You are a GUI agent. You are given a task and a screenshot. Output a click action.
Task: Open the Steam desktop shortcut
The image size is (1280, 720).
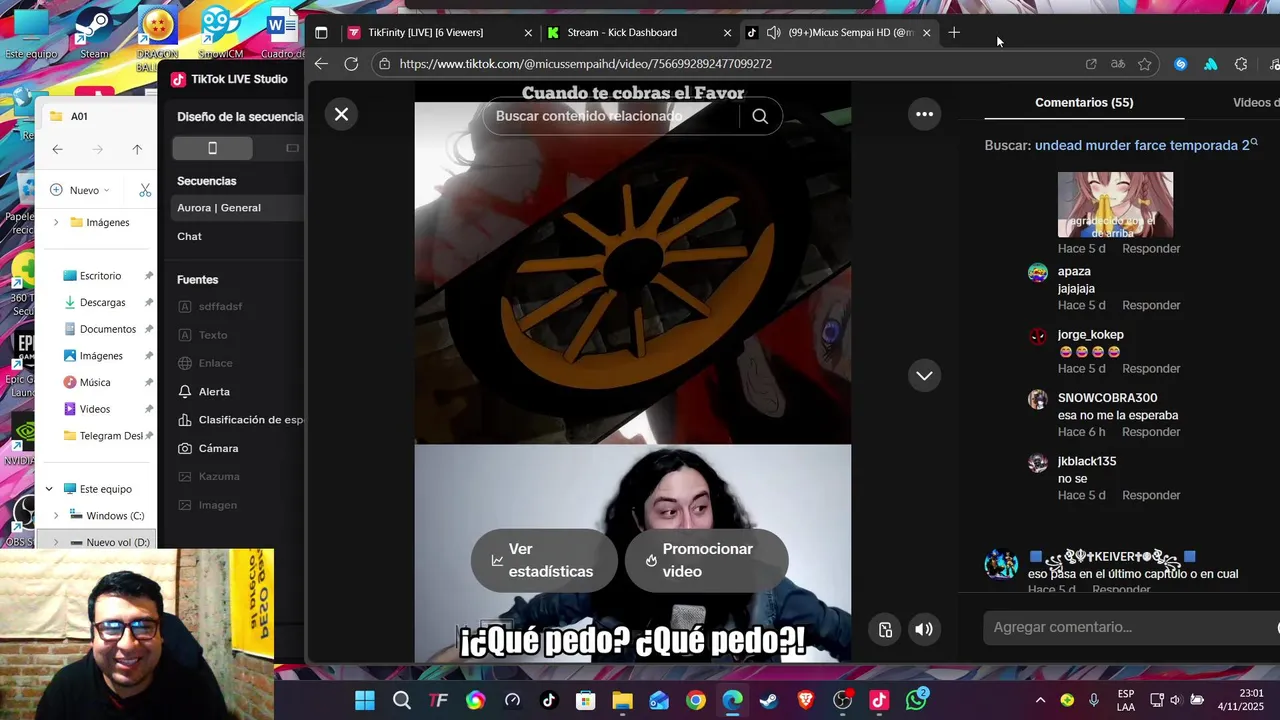[x=94, y=33]
